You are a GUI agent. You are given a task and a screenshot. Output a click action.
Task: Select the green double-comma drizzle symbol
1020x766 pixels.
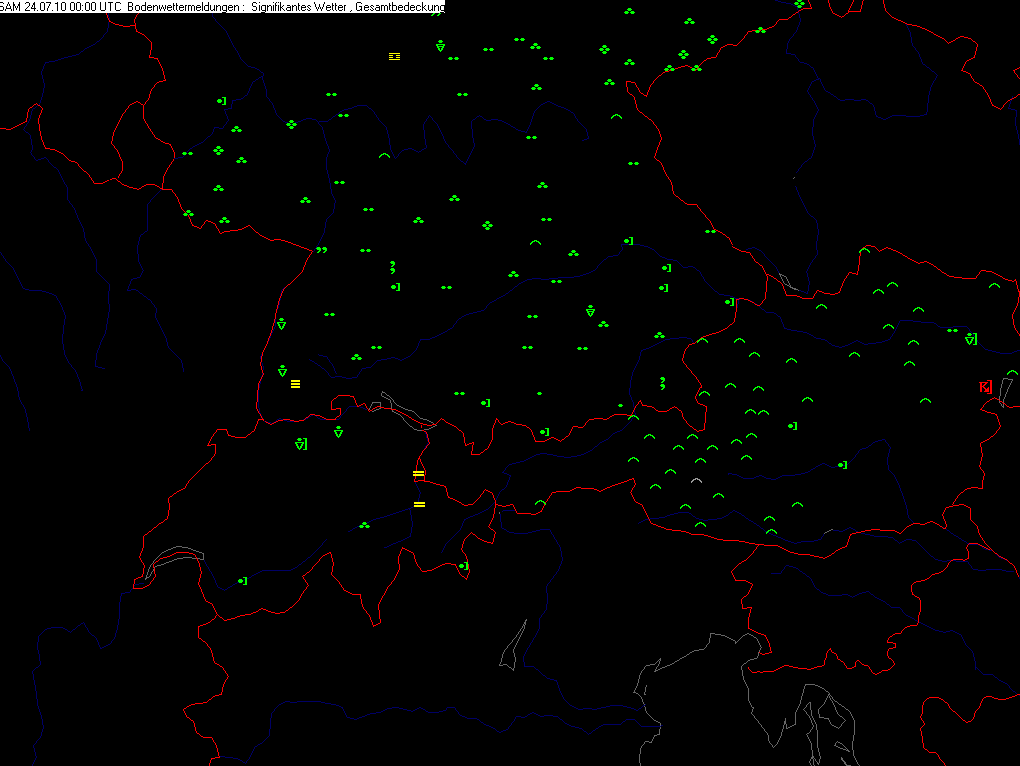point(321,250)
